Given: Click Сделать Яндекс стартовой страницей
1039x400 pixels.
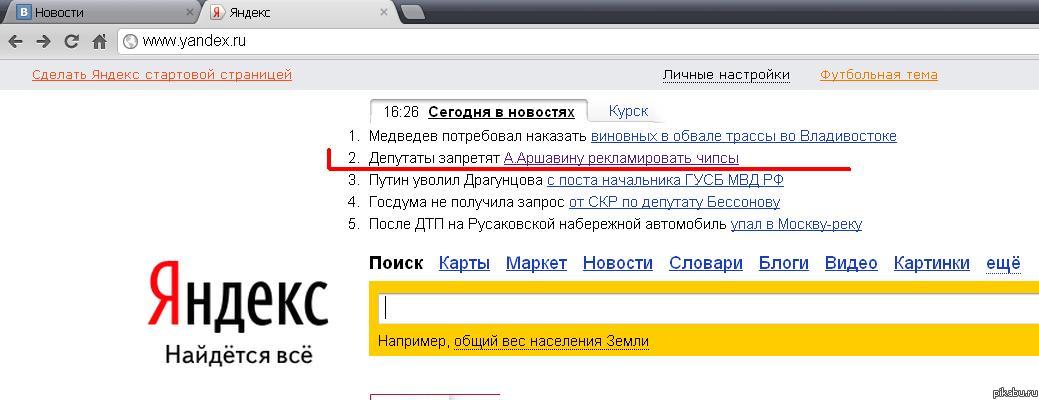Looking at the screenshot, I should [x=162, y=75].
